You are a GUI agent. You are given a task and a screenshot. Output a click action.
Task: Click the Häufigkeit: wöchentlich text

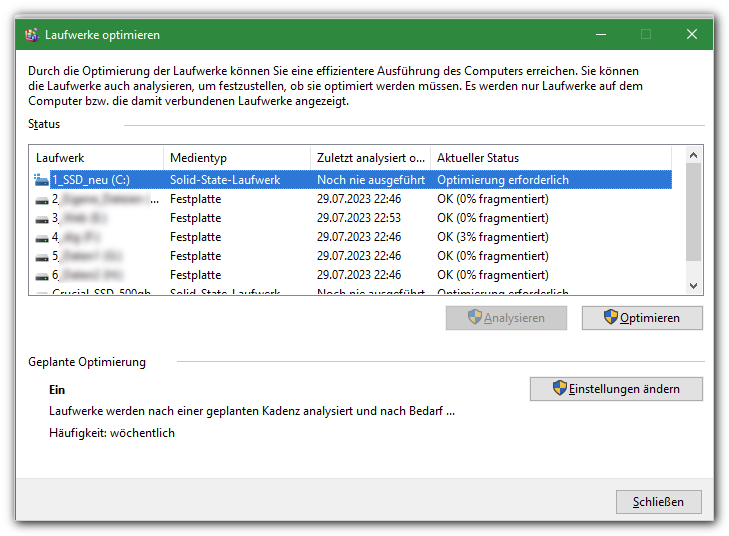pyautogui.click(x=112, y=433)
